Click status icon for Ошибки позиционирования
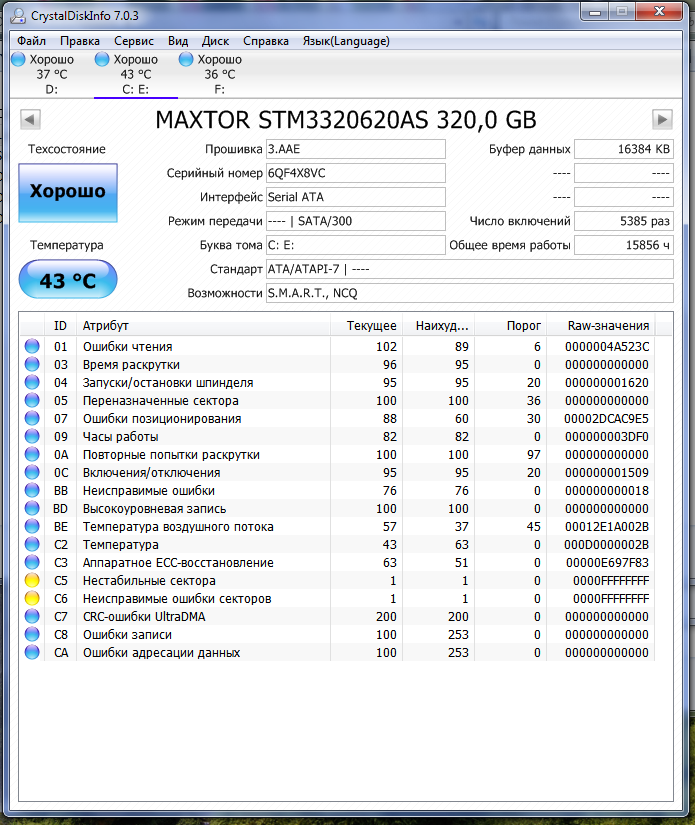The width and height of the screenshot is (695, 825). (32, 418)
